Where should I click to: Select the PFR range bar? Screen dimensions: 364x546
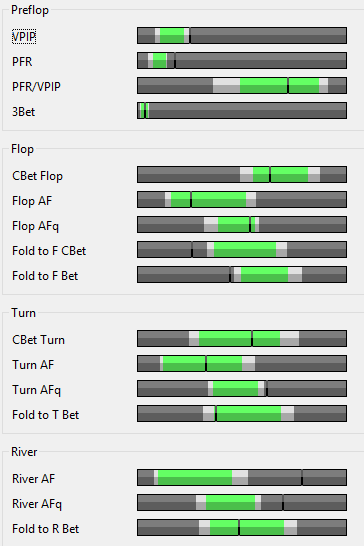242,61
